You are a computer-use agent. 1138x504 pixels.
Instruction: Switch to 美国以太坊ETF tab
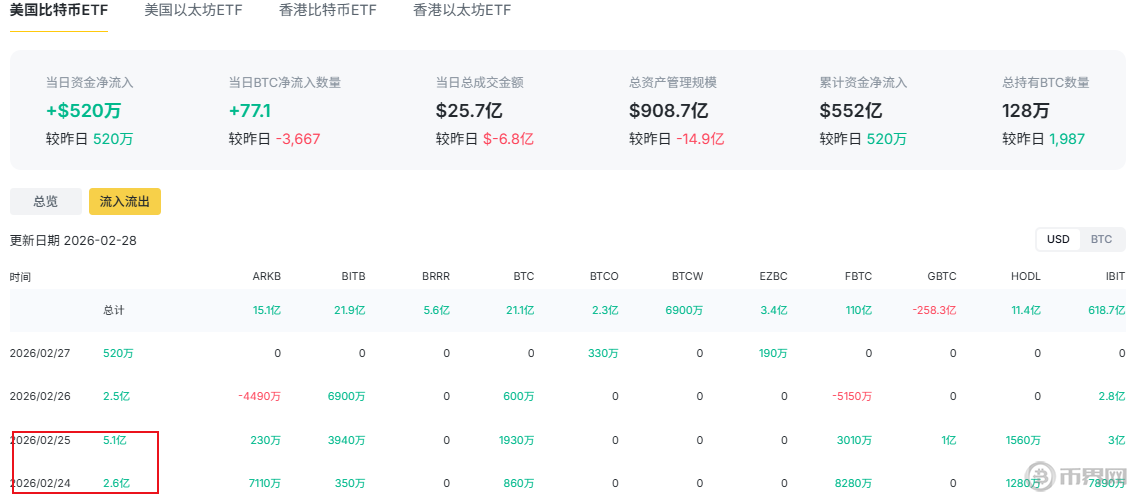pos(194,11)
